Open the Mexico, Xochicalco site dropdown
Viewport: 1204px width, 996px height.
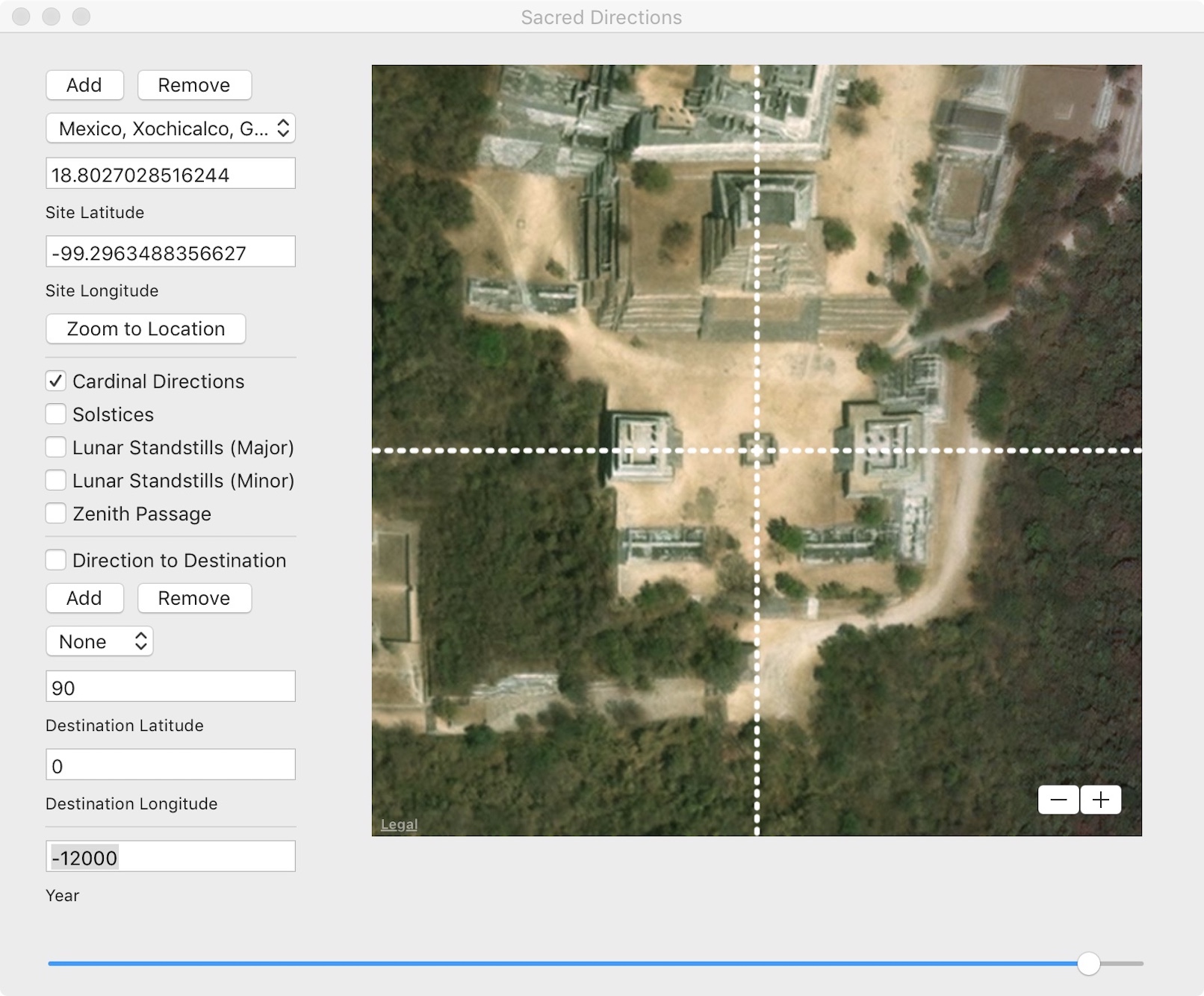(170, 128)
